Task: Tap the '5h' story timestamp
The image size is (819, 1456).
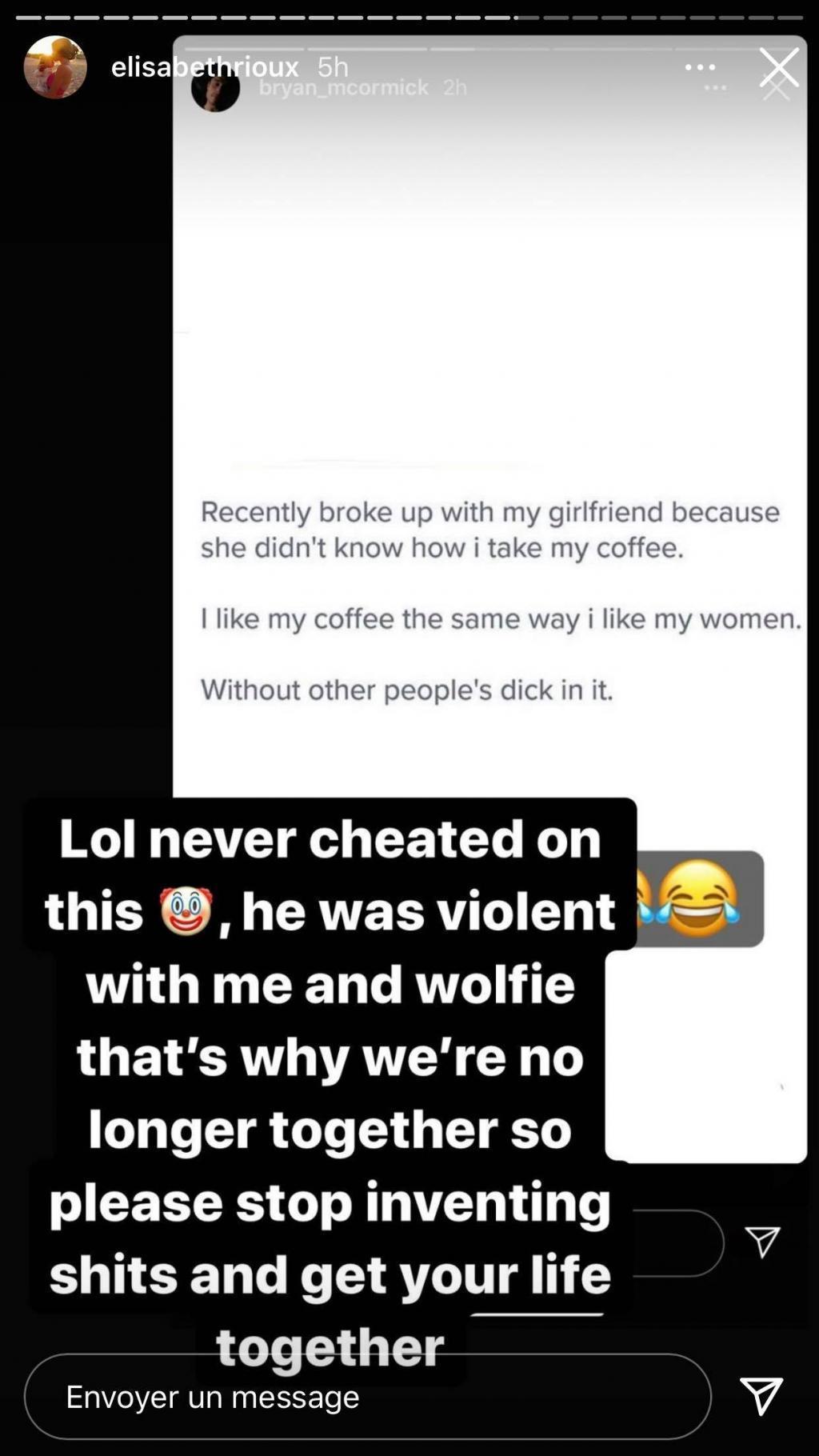Action: [x=333, y=66]
